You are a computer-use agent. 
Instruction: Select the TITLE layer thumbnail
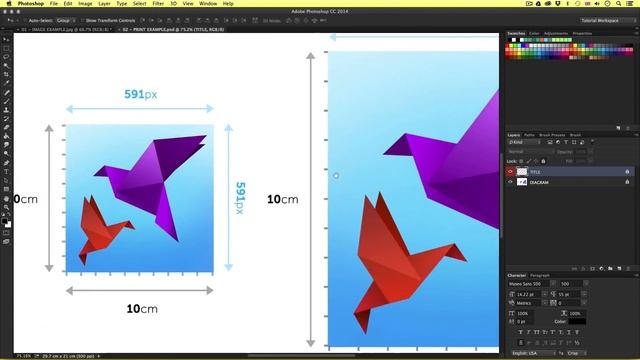522,172
